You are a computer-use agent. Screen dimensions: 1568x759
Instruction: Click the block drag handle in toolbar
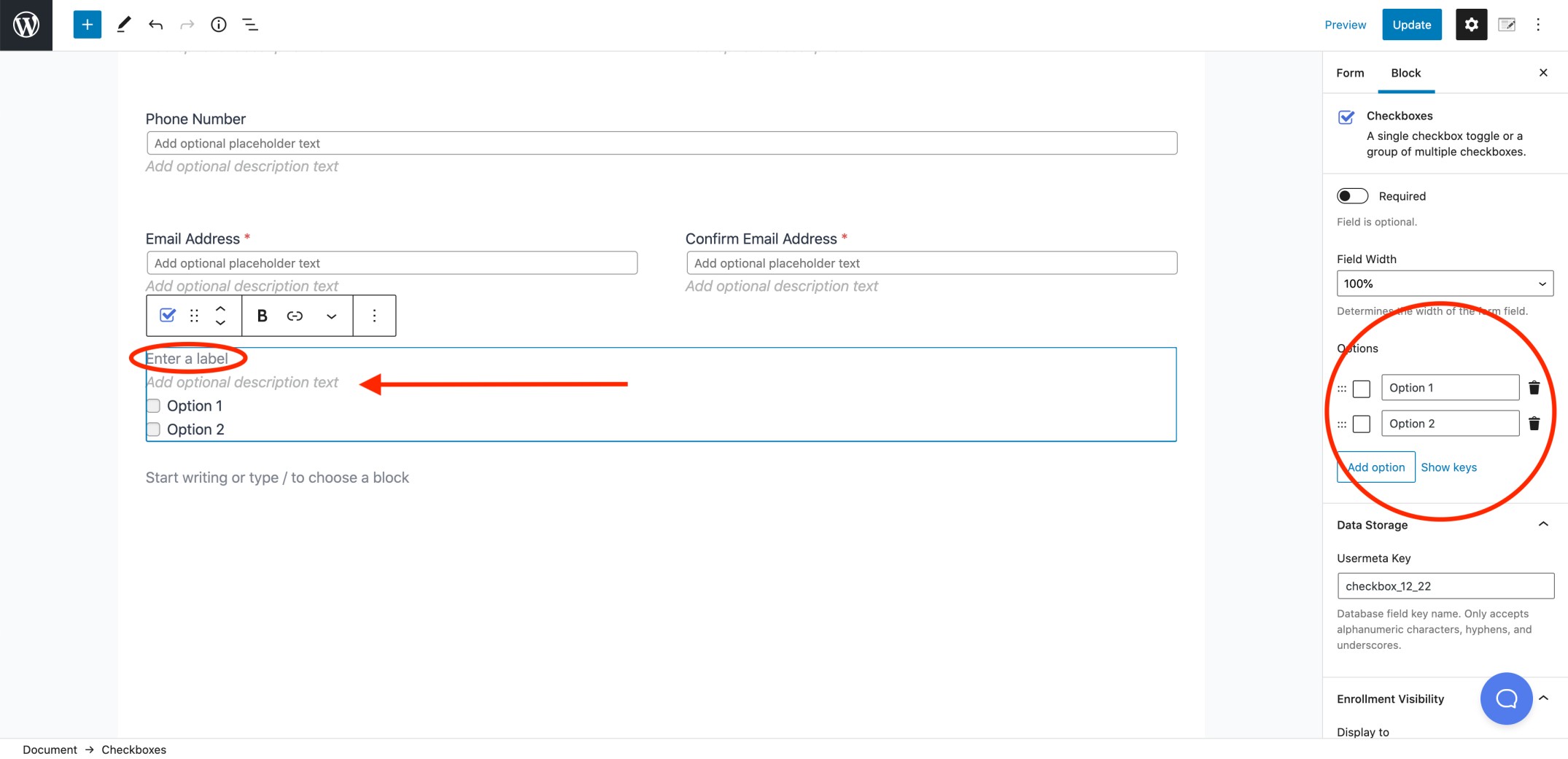(x=194, y=315)
